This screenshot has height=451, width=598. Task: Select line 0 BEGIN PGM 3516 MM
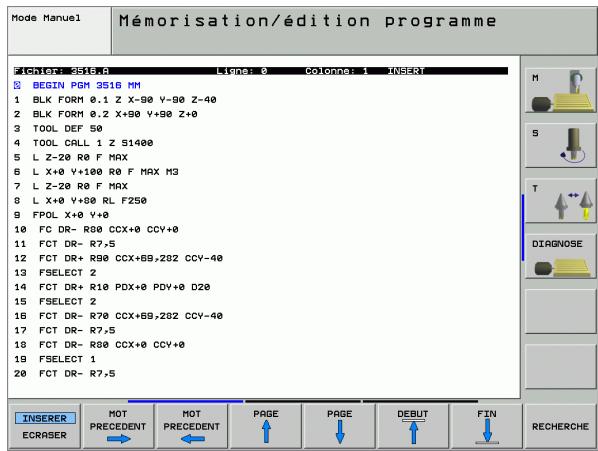point(77,85)
